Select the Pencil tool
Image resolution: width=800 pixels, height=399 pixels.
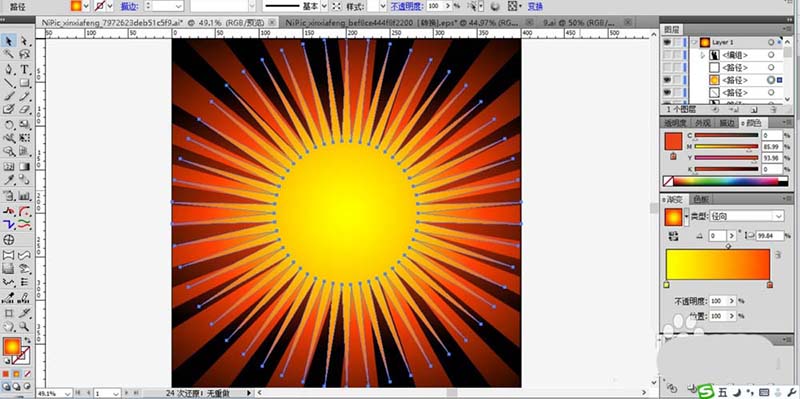[24, 96]
